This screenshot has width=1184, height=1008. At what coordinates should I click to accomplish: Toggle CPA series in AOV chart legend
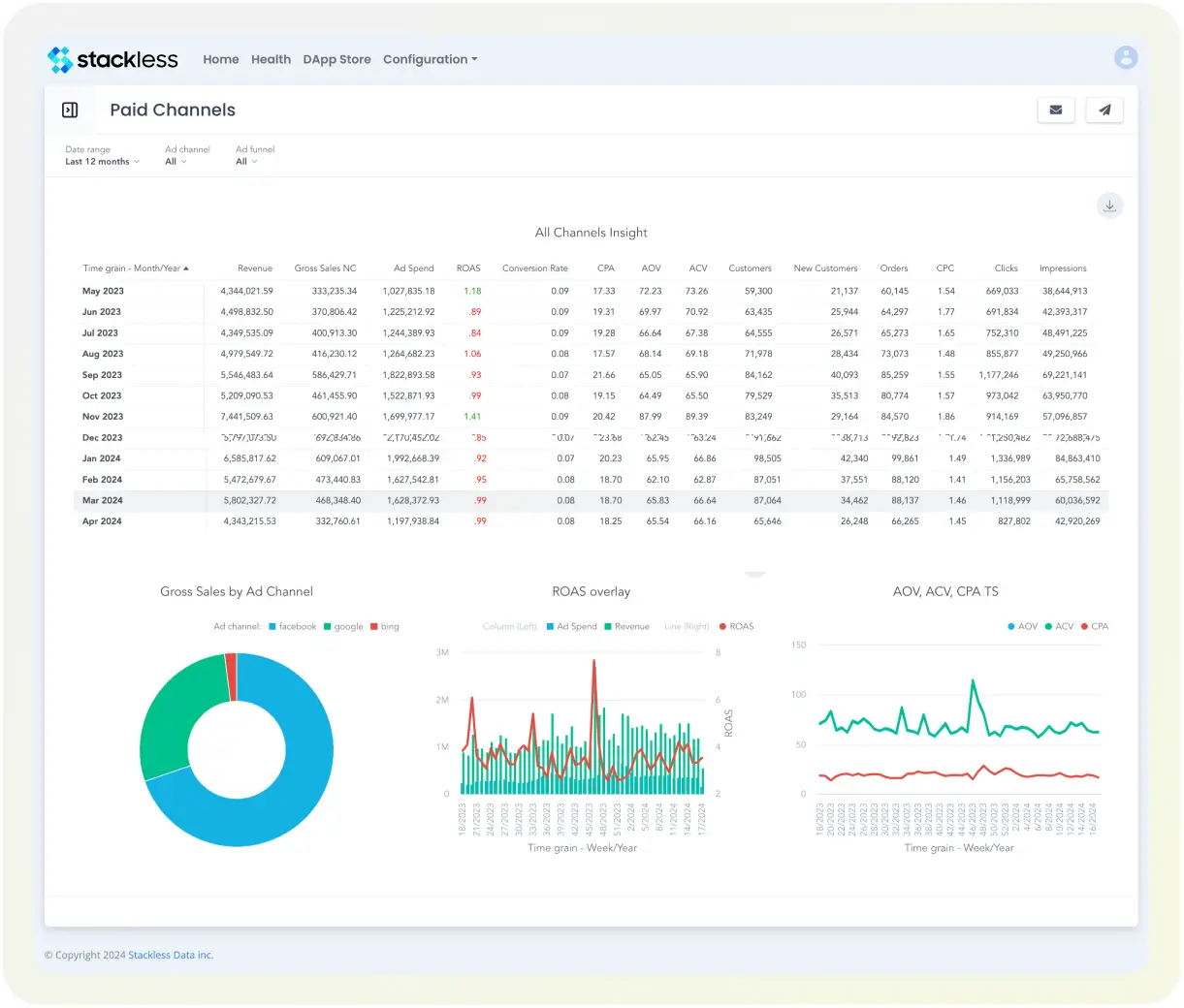tap(1094, 627)
